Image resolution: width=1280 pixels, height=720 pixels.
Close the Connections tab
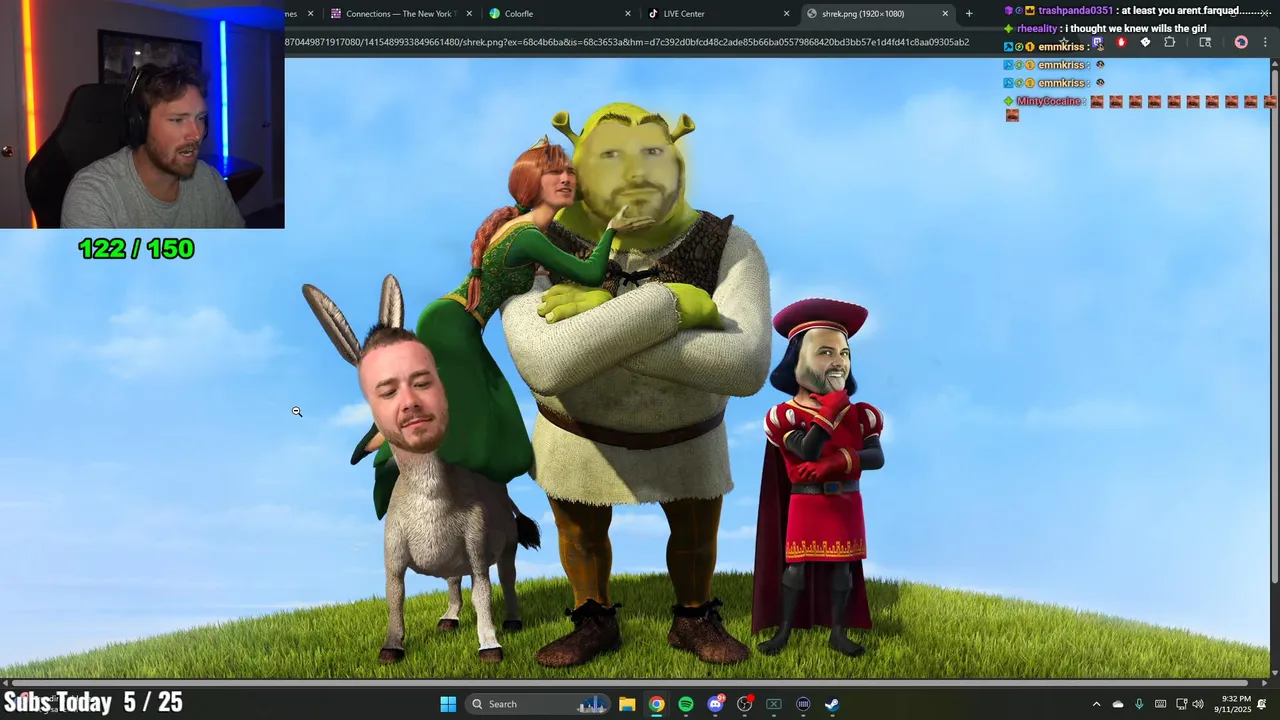(469, 14)
